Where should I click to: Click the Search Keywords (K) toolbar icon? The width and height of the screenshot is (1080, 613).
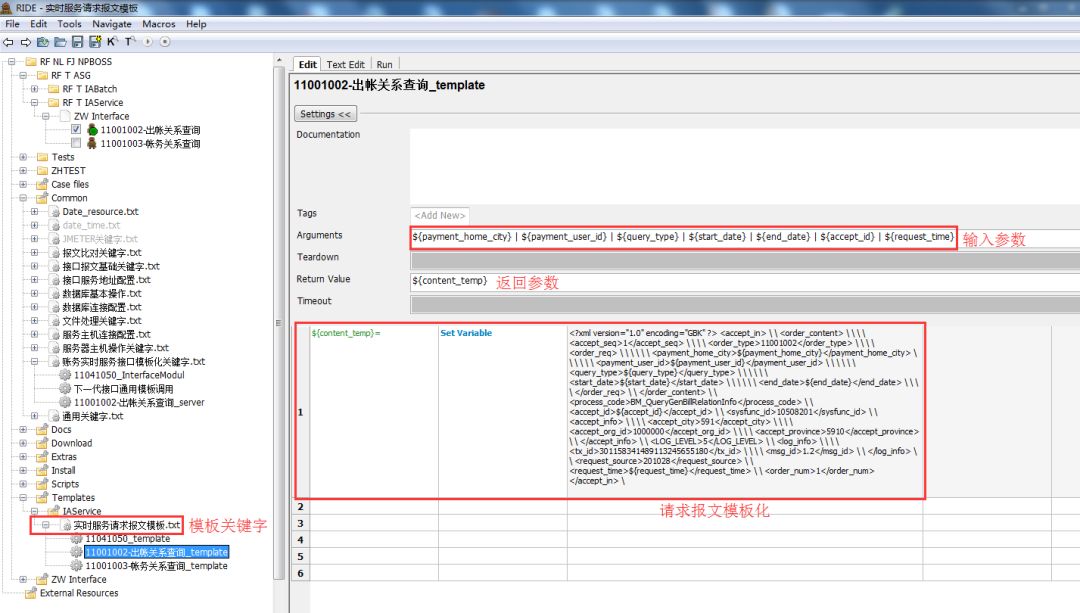point(112,42)
